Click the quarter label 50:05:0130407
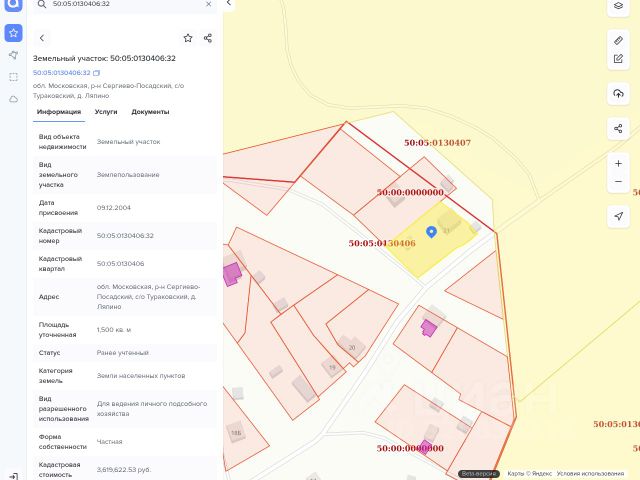 [x=438, y=143]
